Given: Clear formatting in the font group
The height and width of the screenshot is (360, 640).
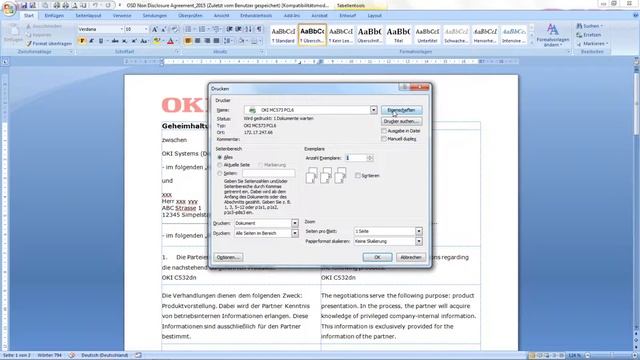Looking at the screenshot, I should [175, 29].
